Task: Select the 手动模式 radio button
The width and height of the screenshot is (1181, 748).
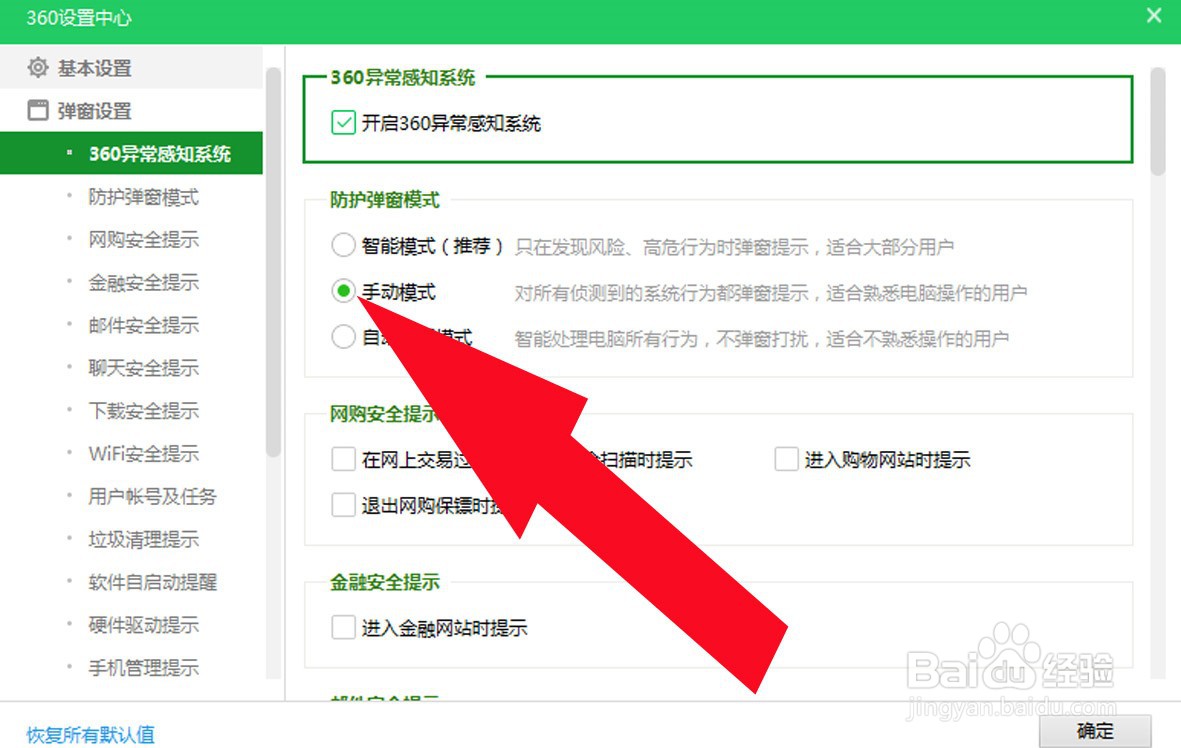Action: [x=343, y=291]
